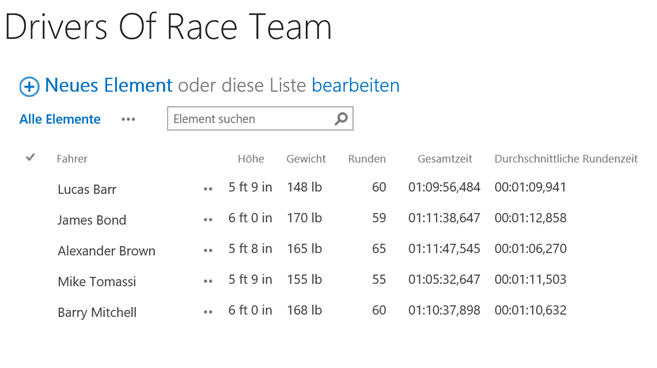Open the ellipsis menu for Alexander Brown

[x=208, y=251]
